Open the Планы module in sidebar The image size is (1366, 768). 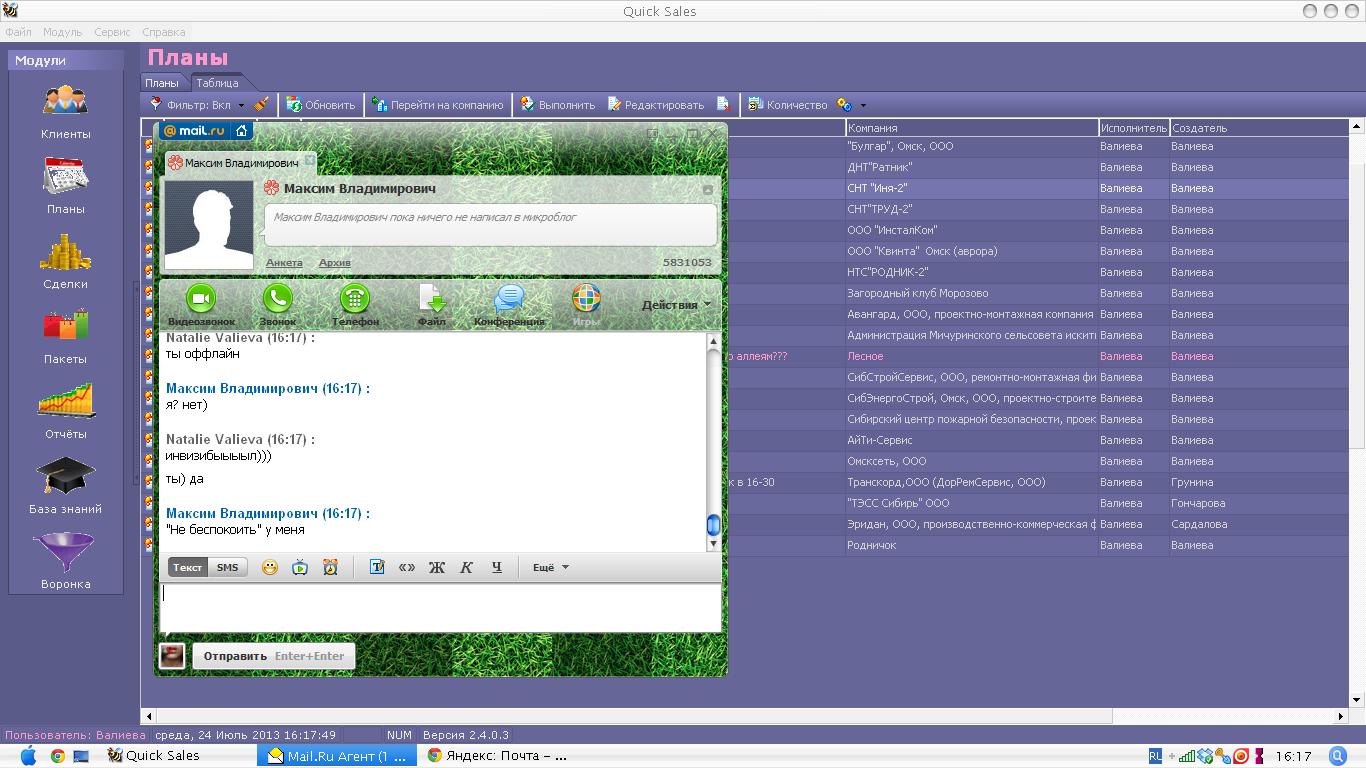[65, 187]
